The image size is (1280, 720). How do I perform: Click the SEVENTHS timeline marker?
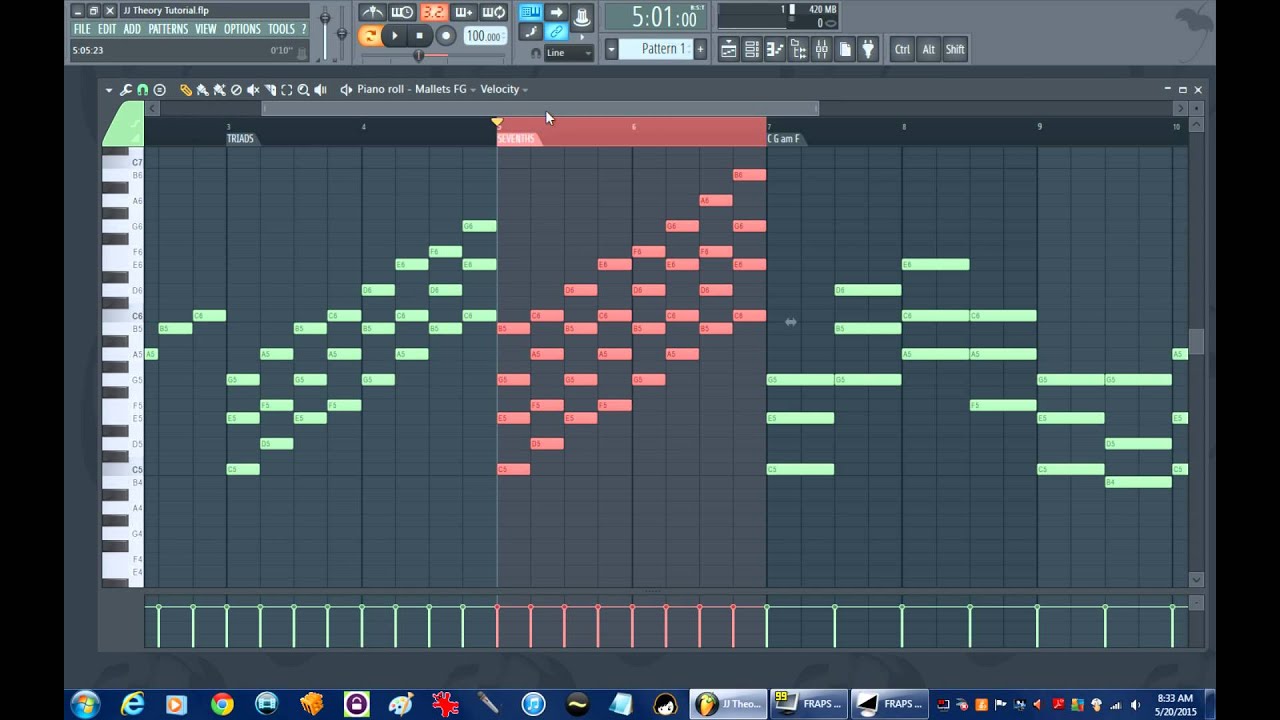click(x=517, y=139)
